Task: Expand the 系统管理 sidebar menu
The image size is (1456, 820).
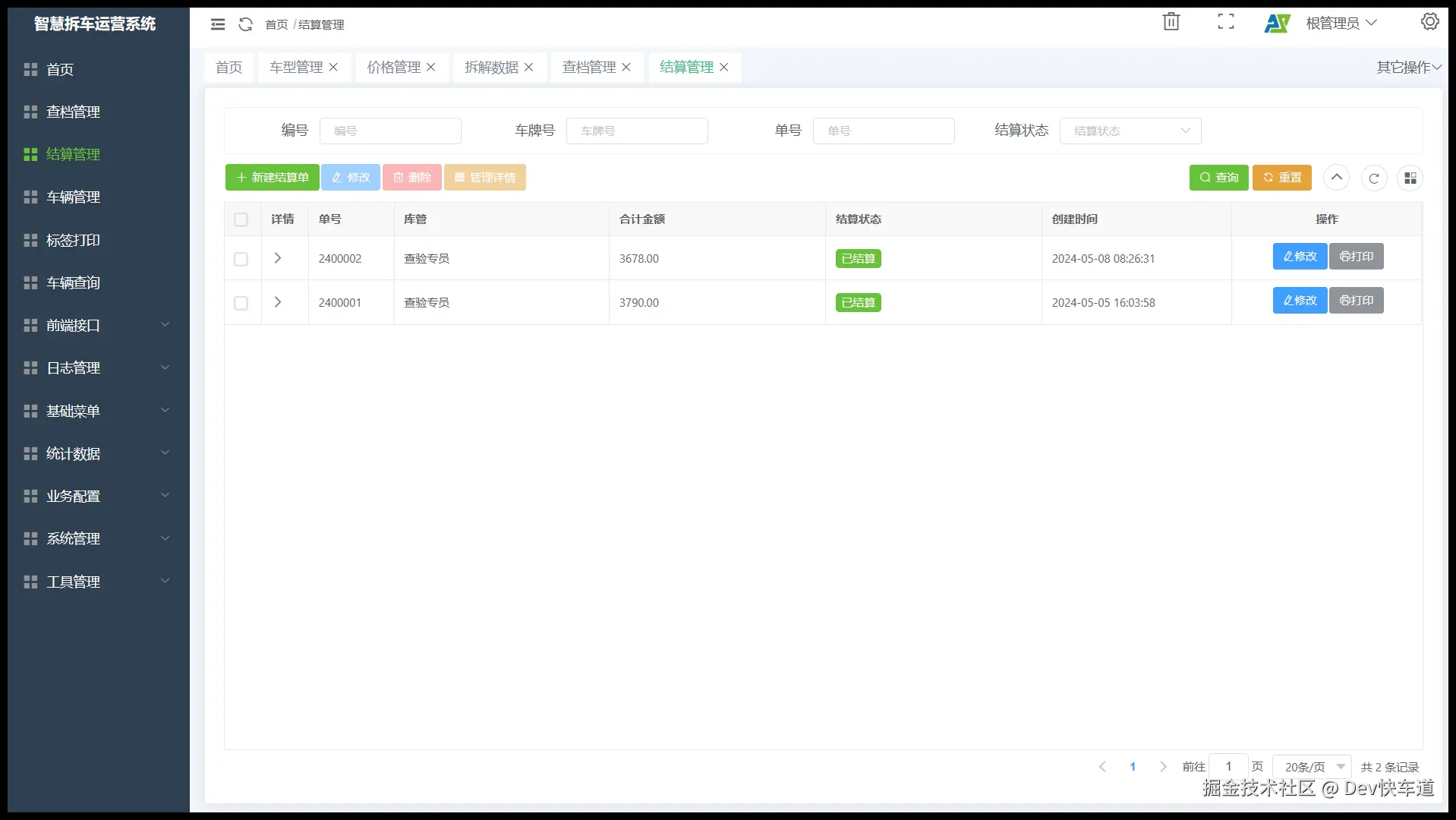Action: coord(99,538)
